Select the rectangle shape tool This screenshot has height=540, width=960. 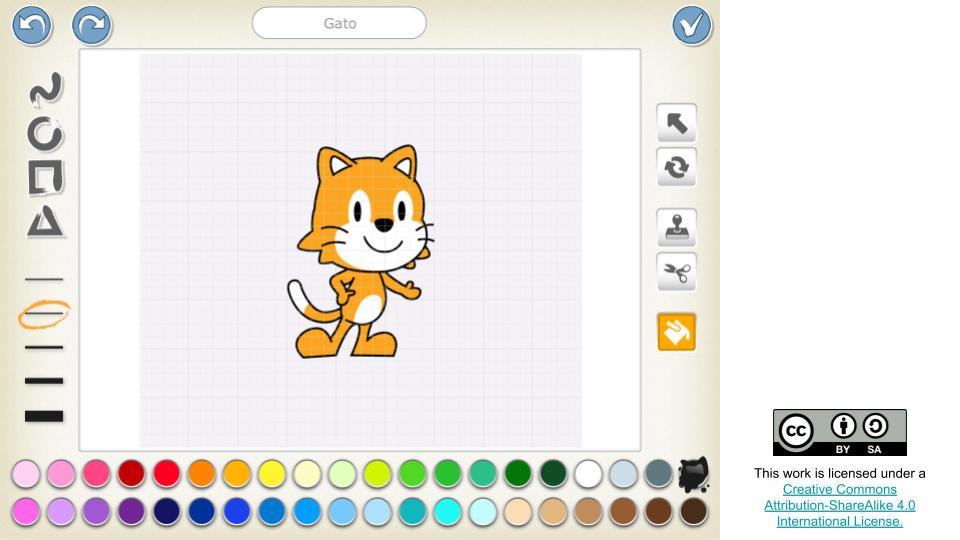(45, 178)
